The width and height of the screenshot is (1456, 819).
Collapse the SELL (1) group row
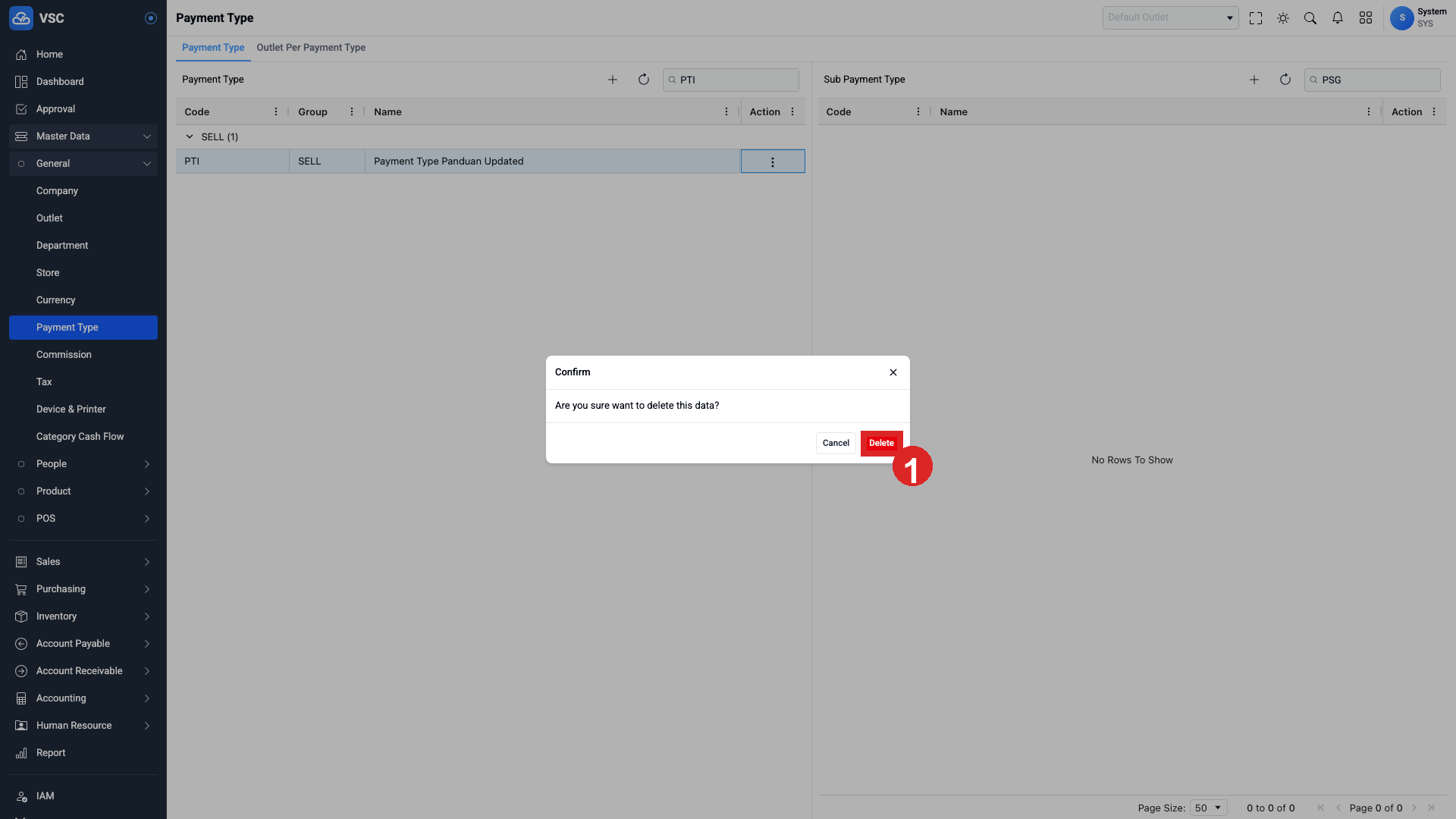190,137
